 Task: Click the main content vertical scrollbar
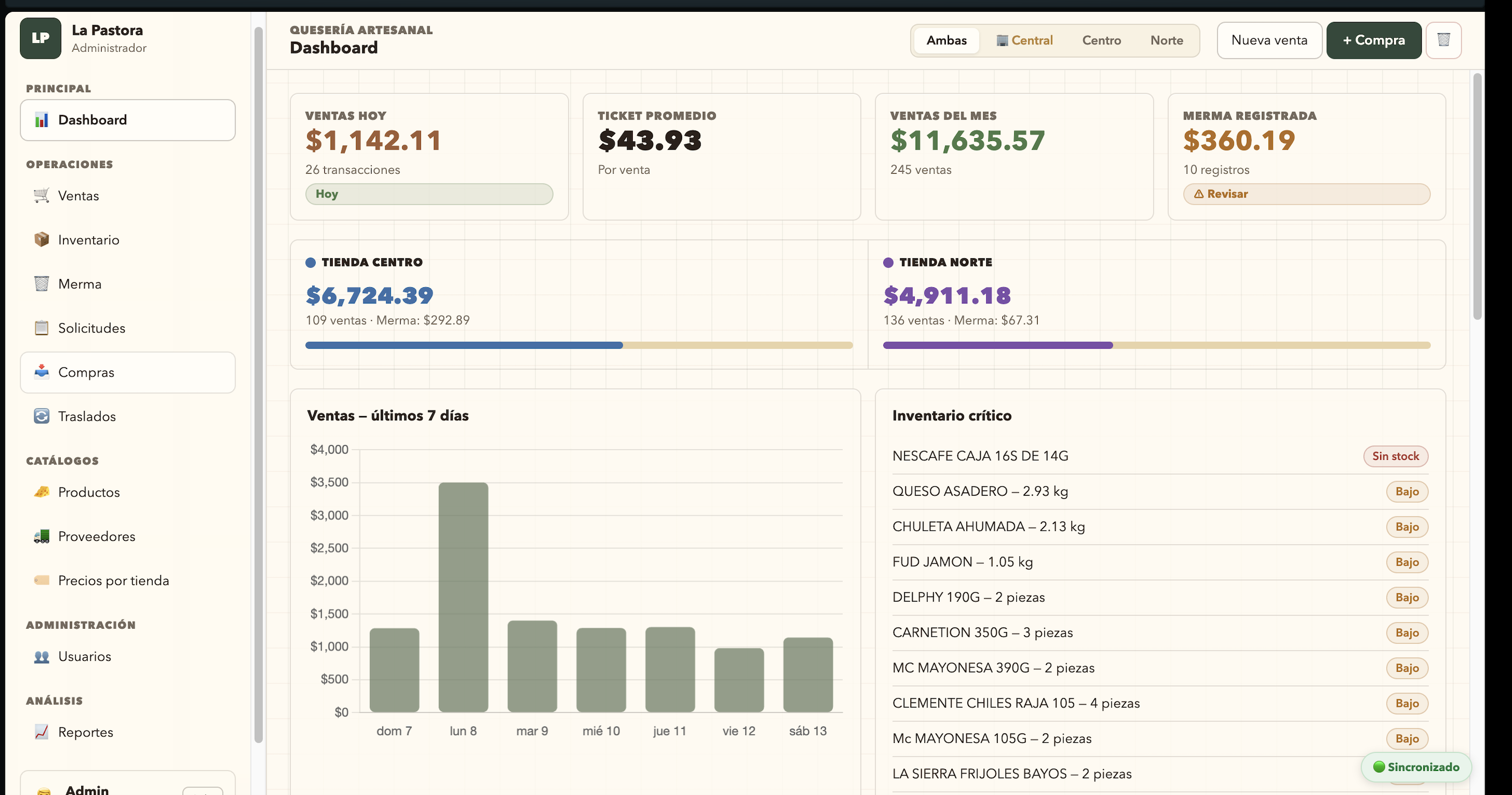tap(1477, 197)
